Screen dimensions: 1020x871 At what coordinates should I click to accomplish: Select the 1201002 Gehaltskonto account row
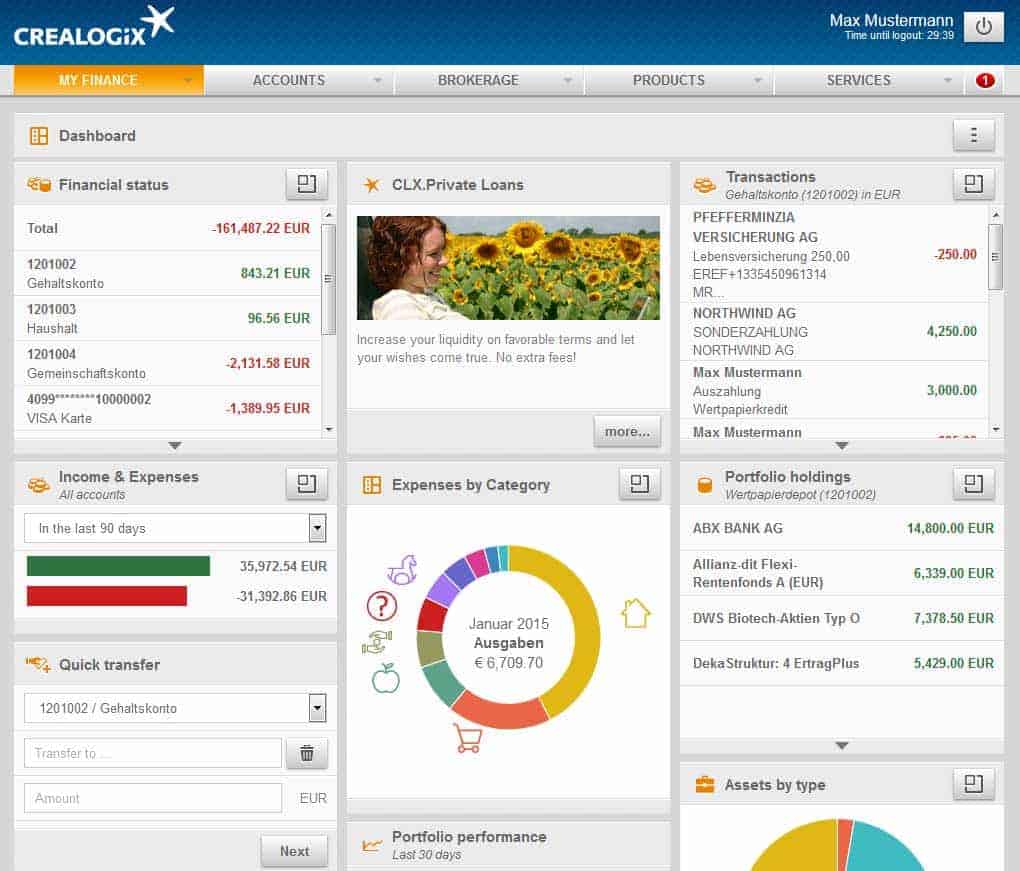click(x=168, y=273)
